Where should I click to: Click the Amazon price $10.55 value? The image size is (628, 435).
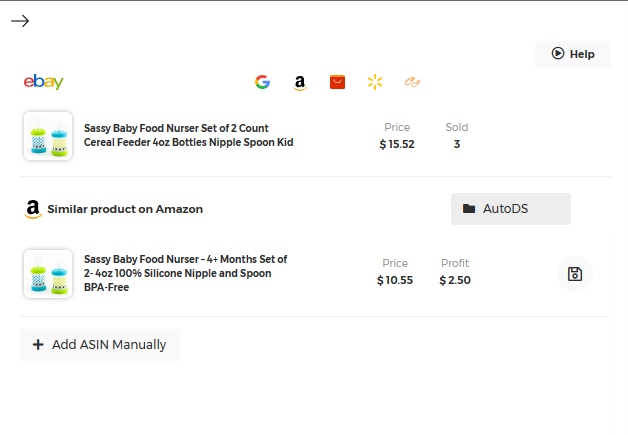click(395, 280)
